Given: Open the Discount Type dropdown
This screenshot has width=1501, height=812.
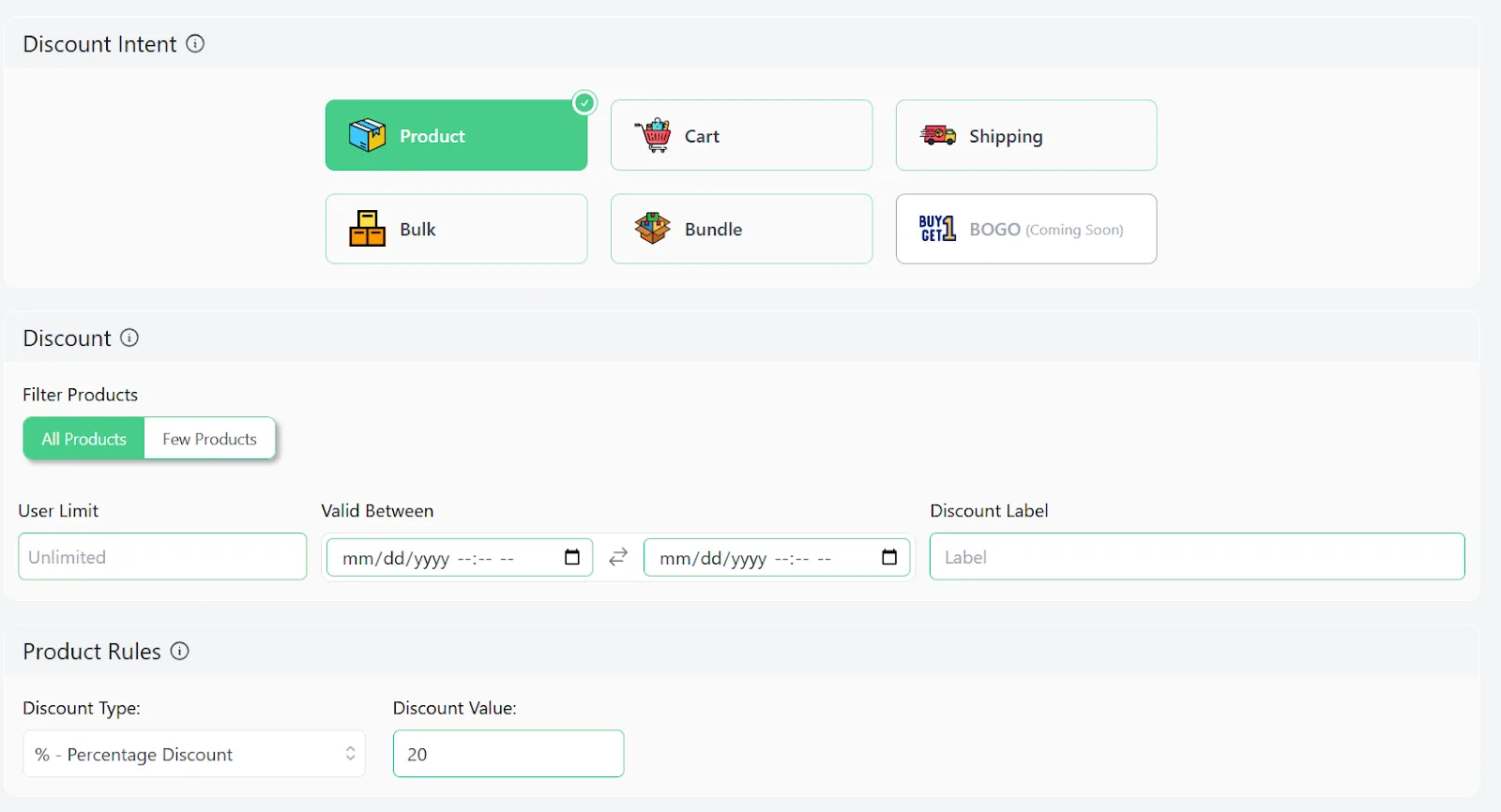Looking at the screenshot, I should pos(194,754).
